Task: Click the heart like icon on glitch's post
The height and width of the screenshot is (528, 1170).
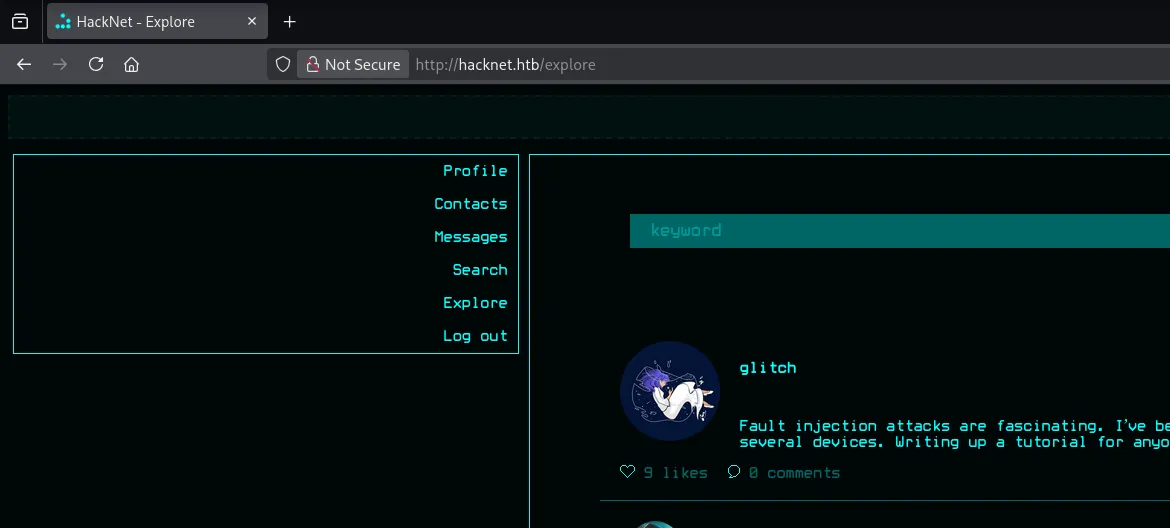Action: 627,472
